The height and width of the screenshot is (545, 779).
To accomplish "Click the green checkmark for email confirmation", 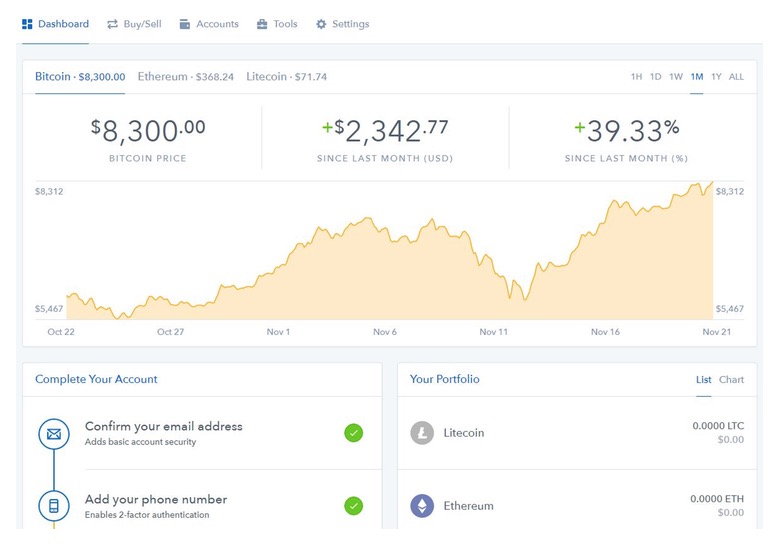I will 353,433.
